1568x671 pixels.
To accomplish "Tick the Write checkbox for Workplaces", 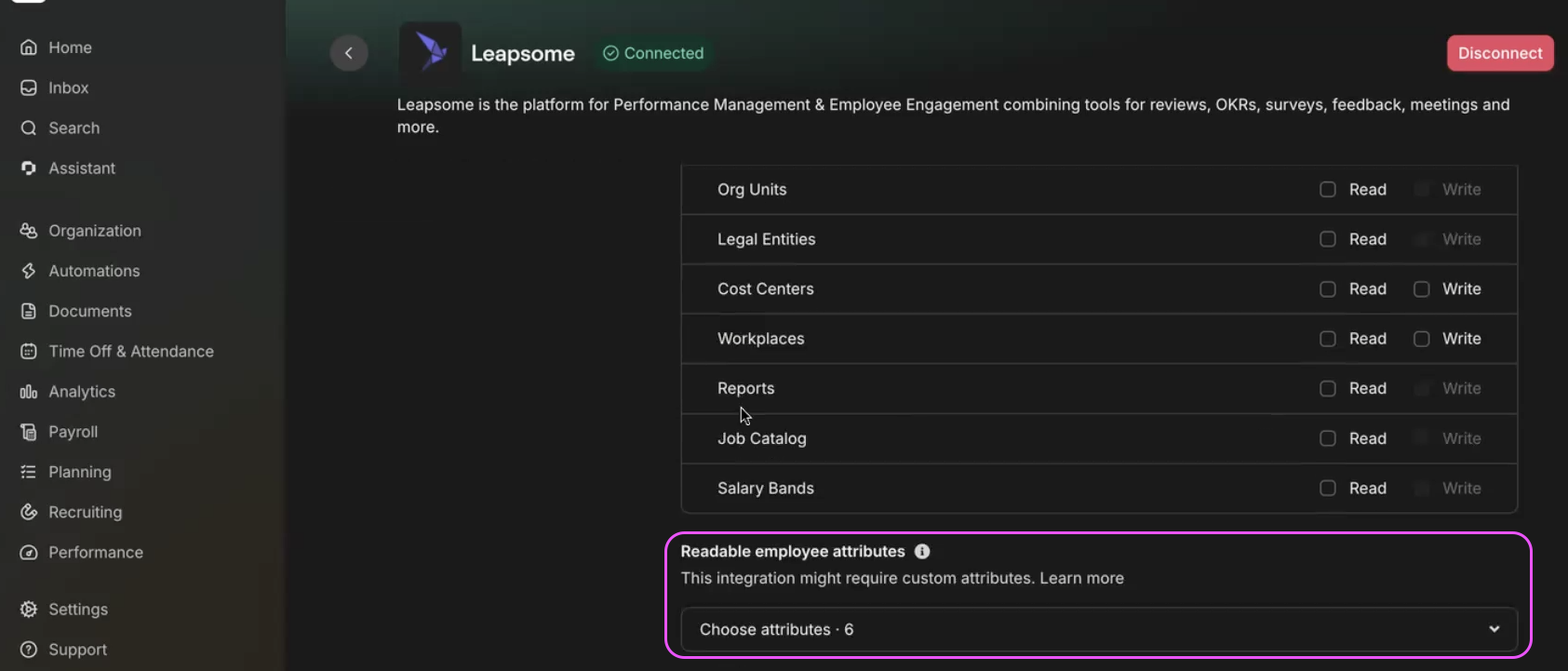I will [1422, 339].
